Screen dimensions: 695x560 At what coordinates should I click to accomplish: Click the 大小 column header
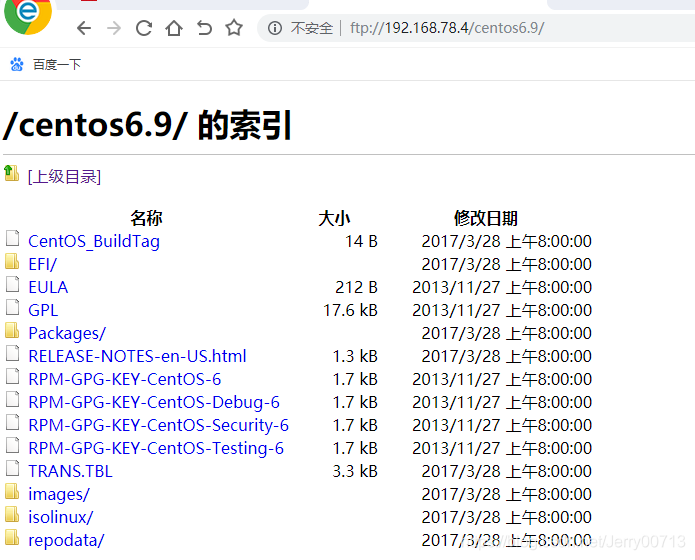pos(334,218)
